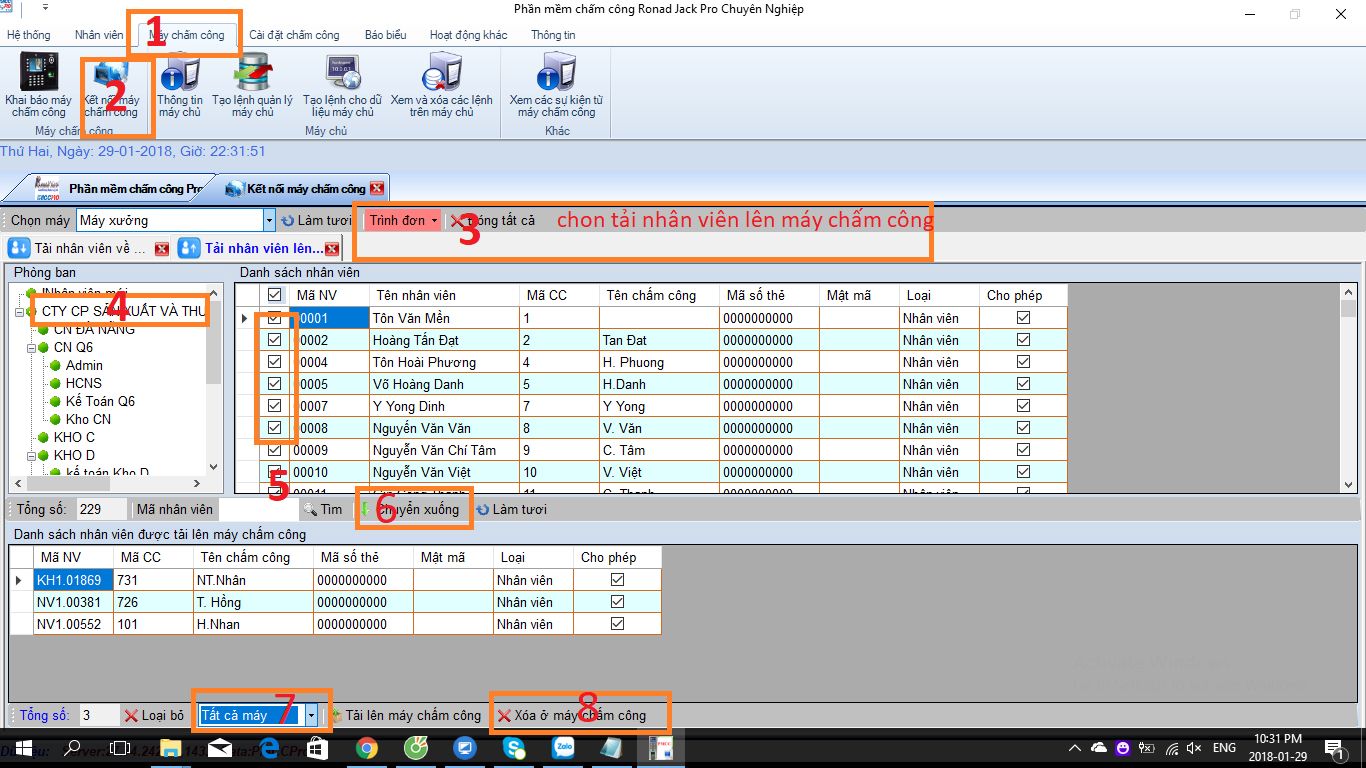Image resolution: width=1366 pixels, height=768 pixels.
Task: Open Zalo from the taskbar
Action: click(562, 748)
